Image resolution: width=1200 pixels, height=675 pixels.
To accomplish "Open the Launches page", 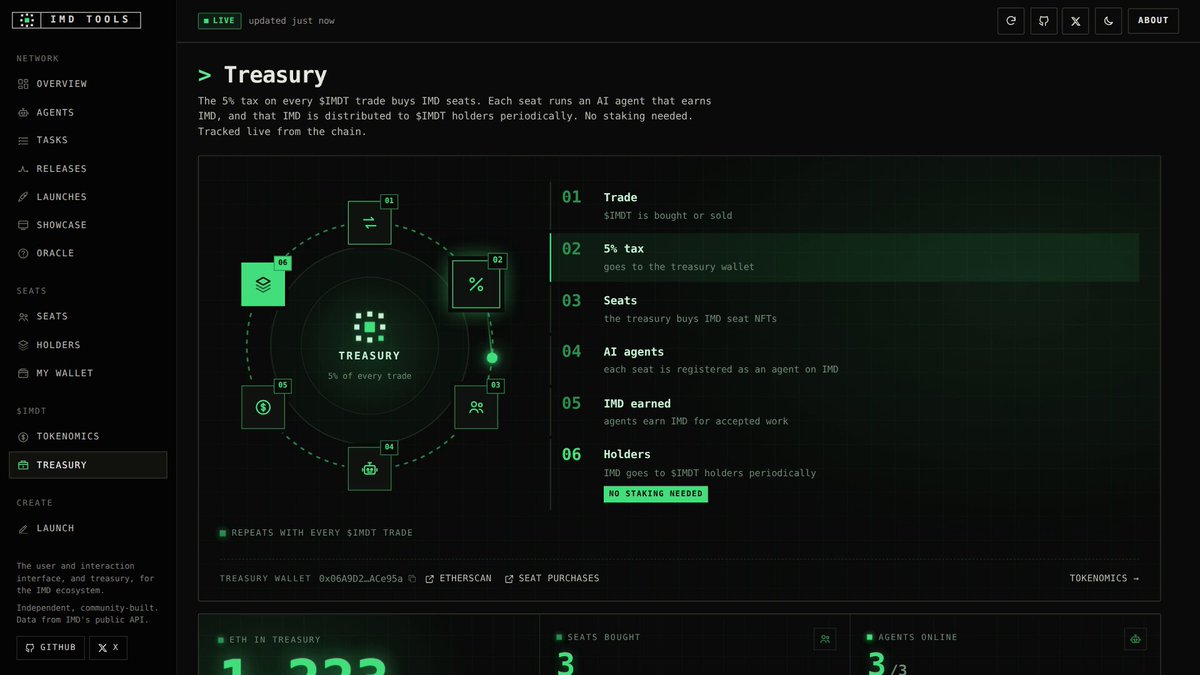I will click(x=88, y=197).
